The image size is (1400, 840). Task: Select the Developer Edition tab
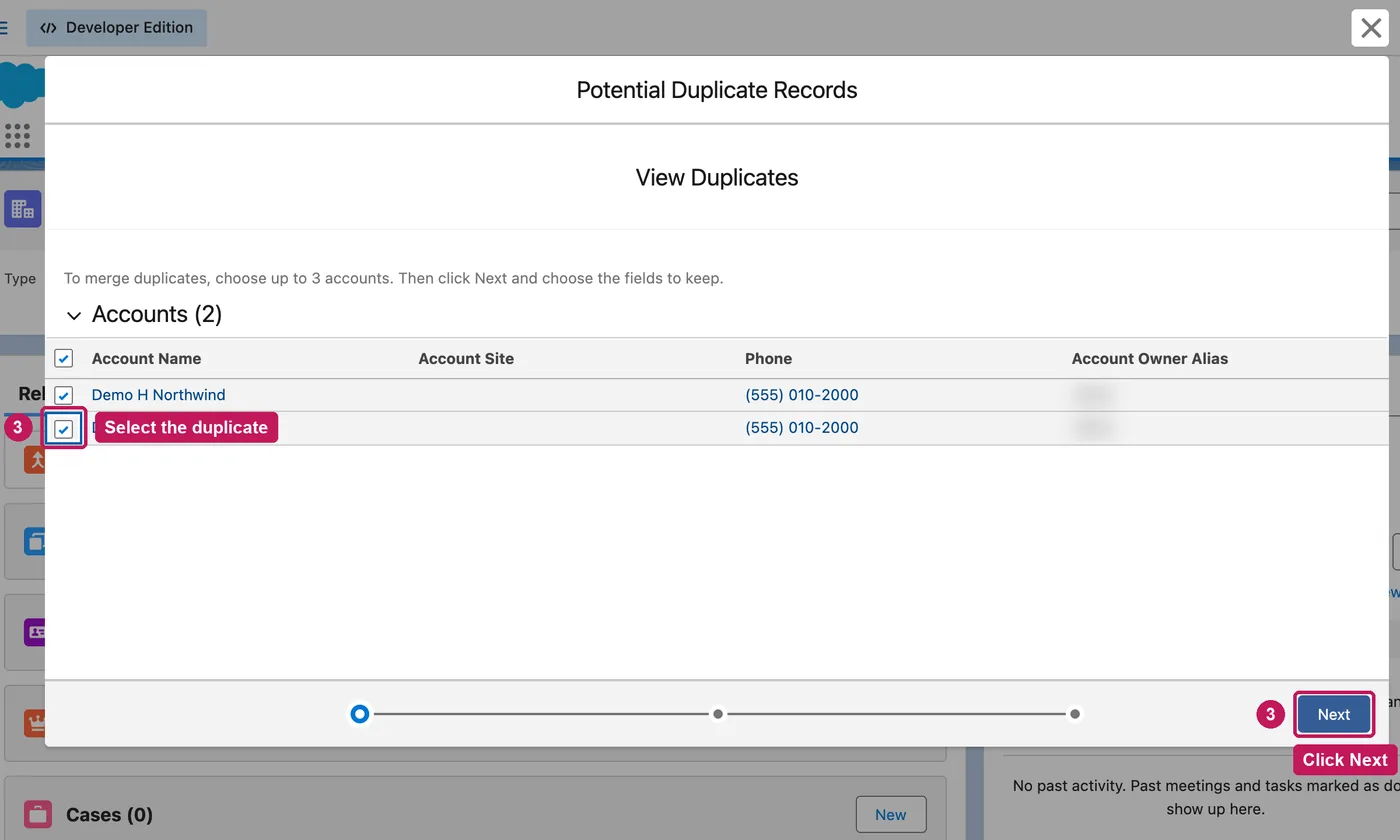(116, 28)
